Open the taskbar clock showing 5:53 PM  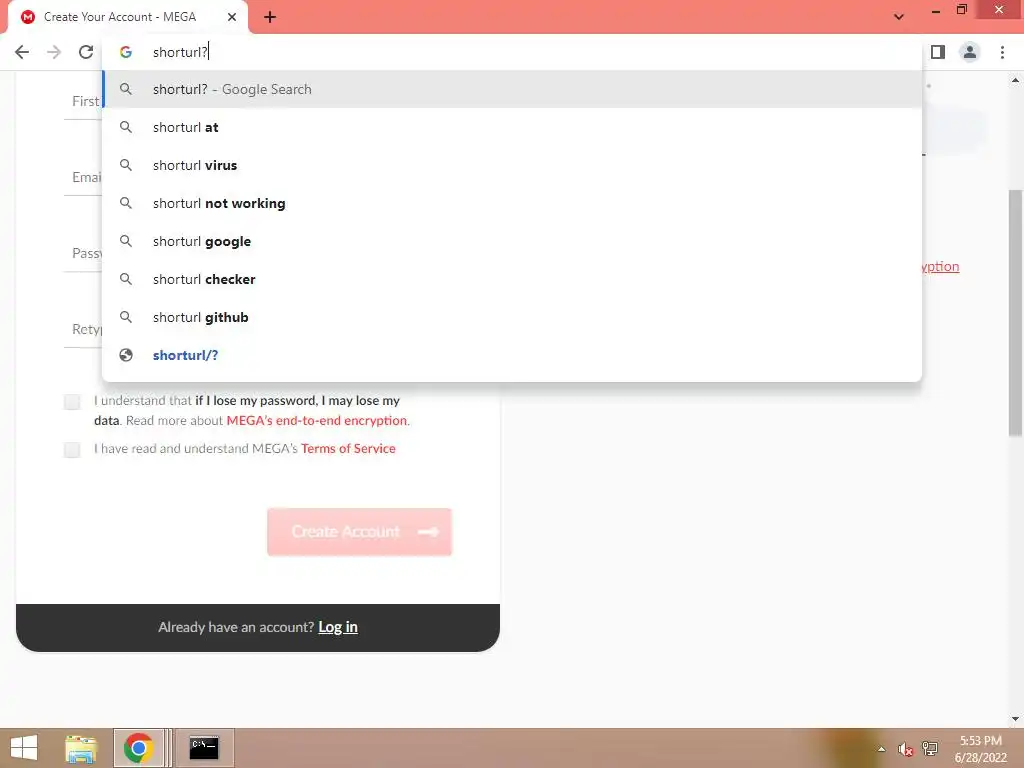click(980, 748)
